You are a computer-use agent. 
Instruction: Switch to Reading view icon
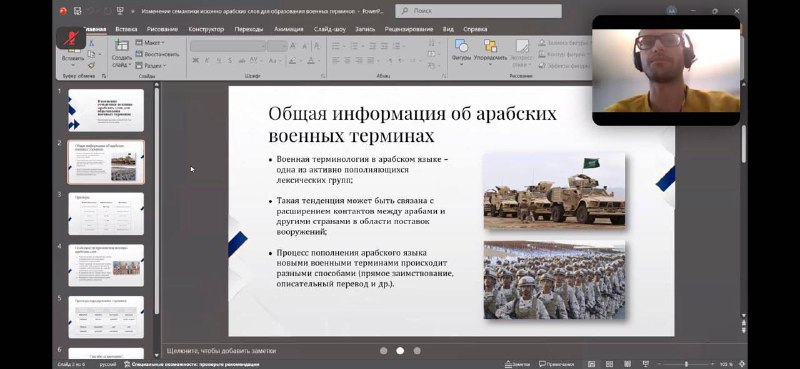[x=627, y=364]
